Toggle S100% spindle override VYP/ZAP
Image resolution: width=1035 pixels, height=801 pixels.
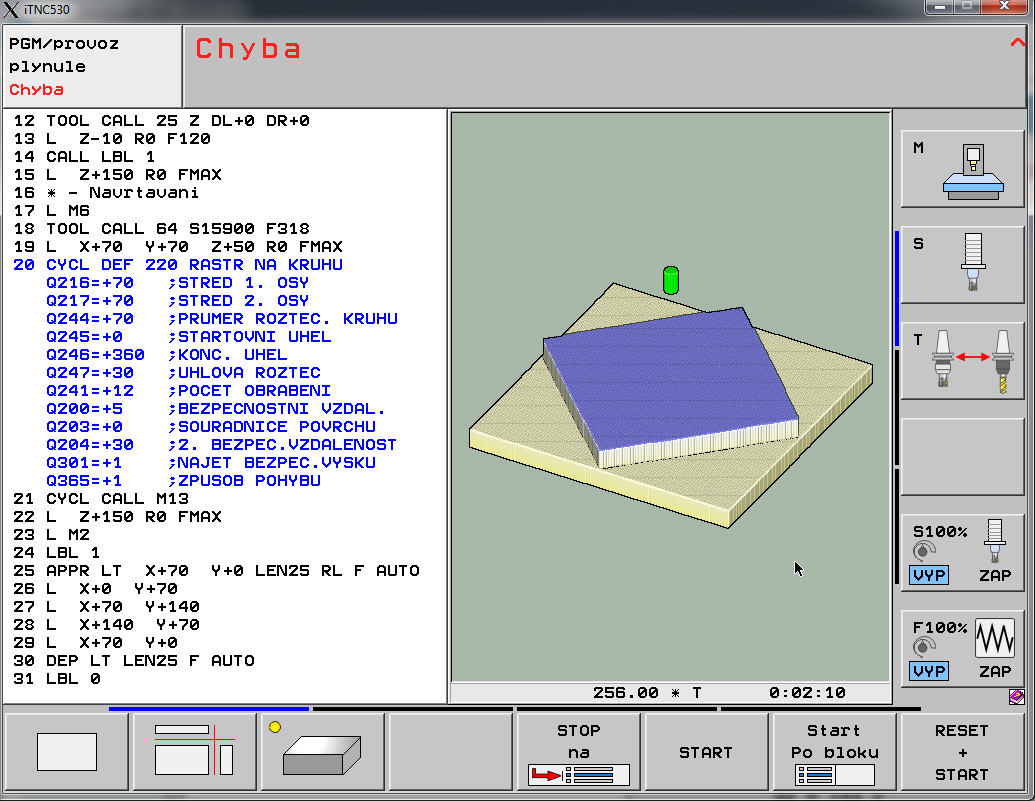(962, 551)
